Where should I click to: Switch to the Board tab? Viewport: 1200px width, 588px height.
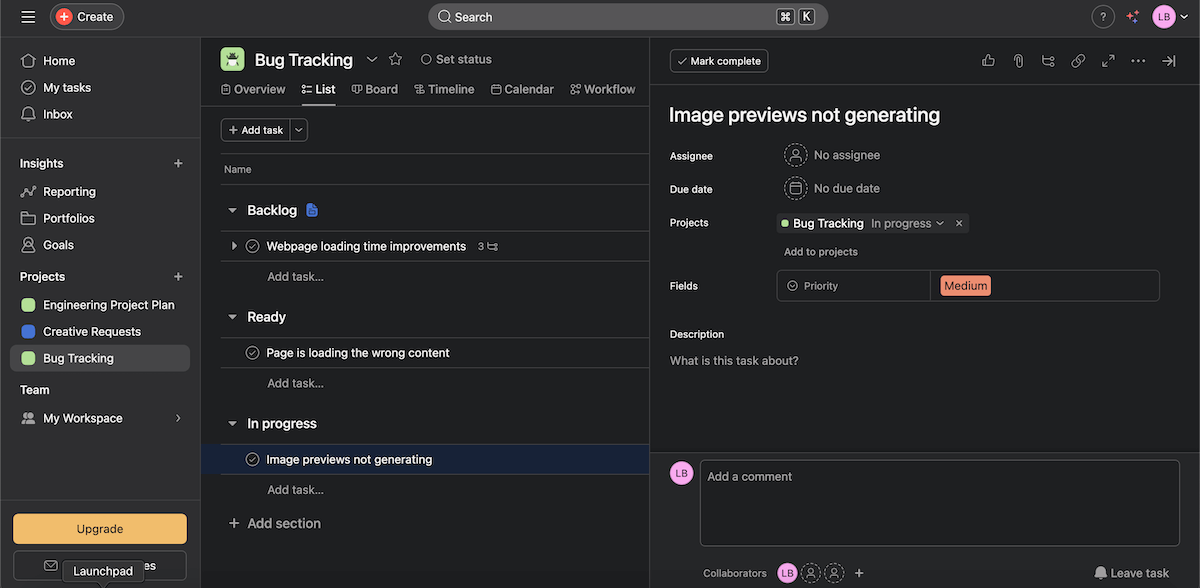pos(375,89)
